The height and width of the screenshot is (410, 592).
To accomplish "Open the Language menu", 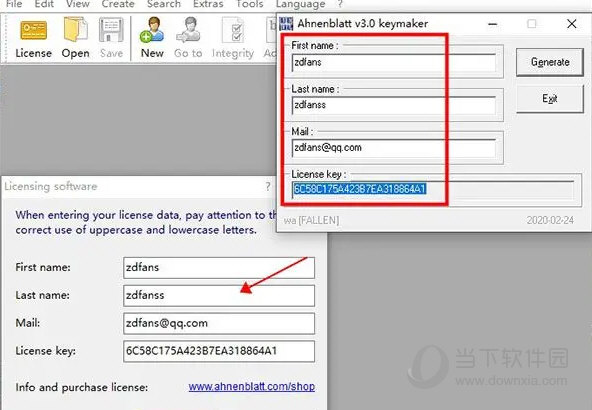I will point(301,4).
